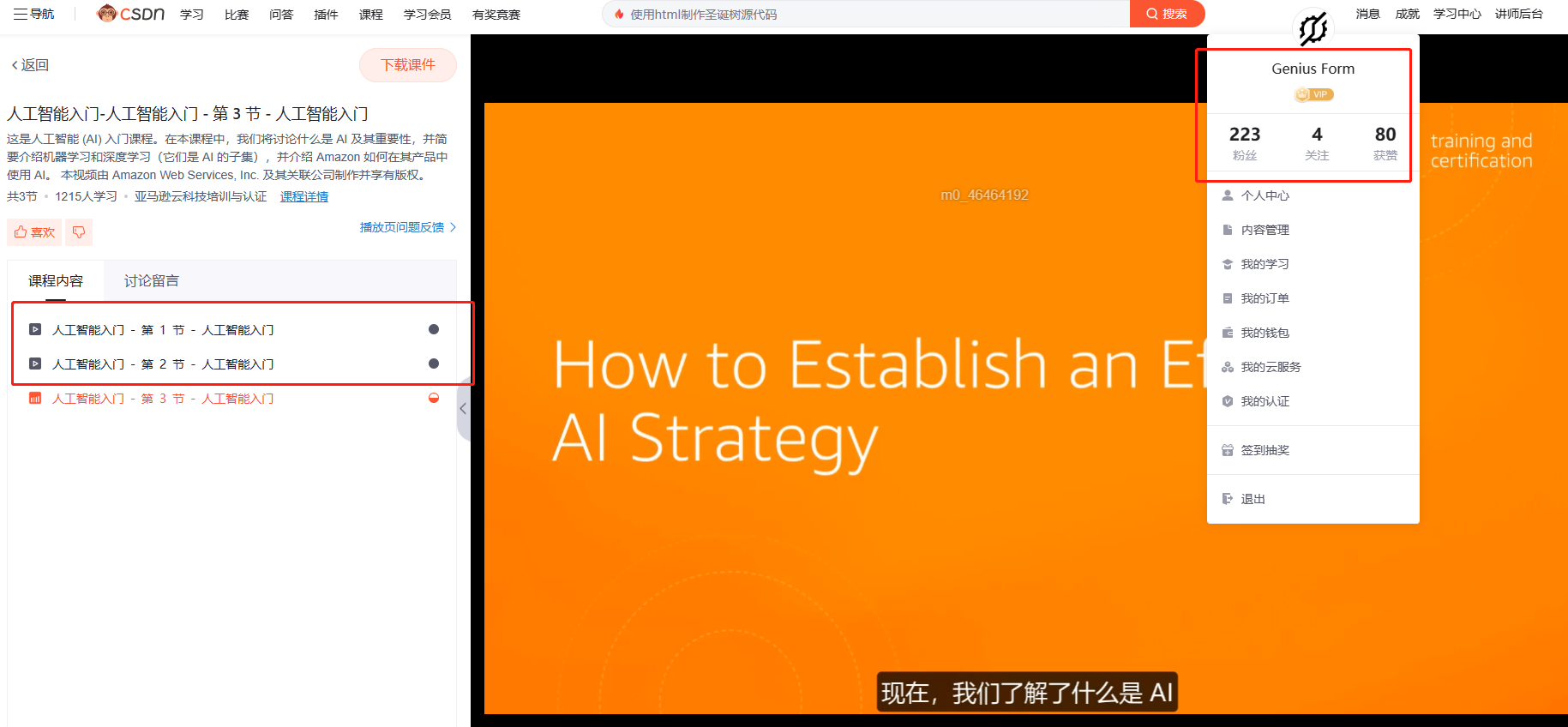The width and height of the screenshot is (1568, 727).
Task: Open 播放页问题反馈 link
Action: pyautogui.click(x=408, y=227)
